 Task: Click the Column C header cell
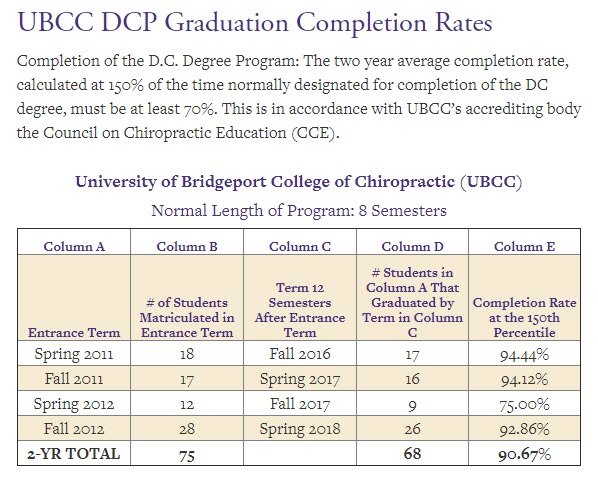coord(300,242)
